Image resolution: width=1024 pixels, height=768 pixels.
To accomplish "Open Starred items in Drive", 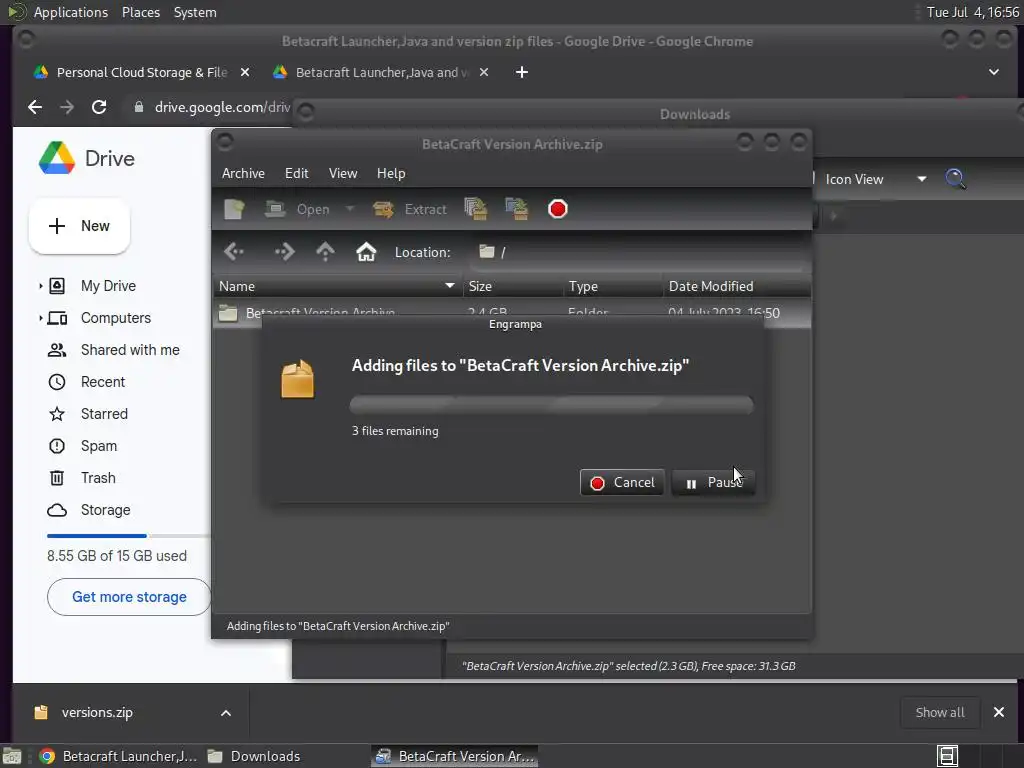I will coord(104,414).
